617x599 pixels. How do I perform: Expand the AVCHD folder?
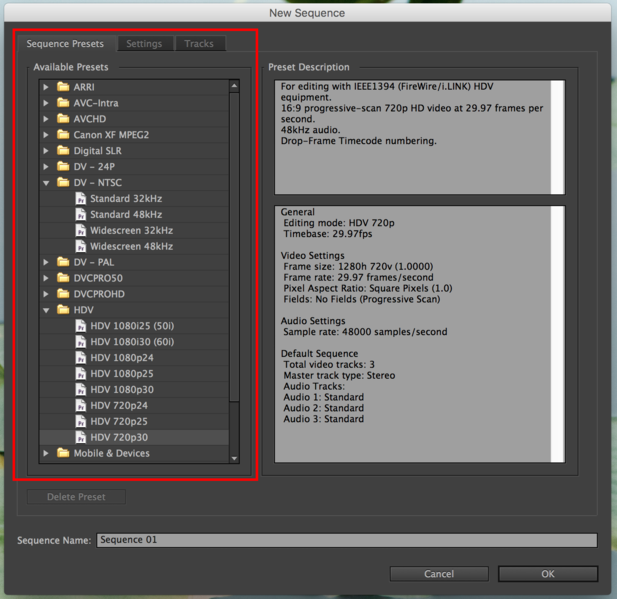pyautogui.click(x=46, y=119)
